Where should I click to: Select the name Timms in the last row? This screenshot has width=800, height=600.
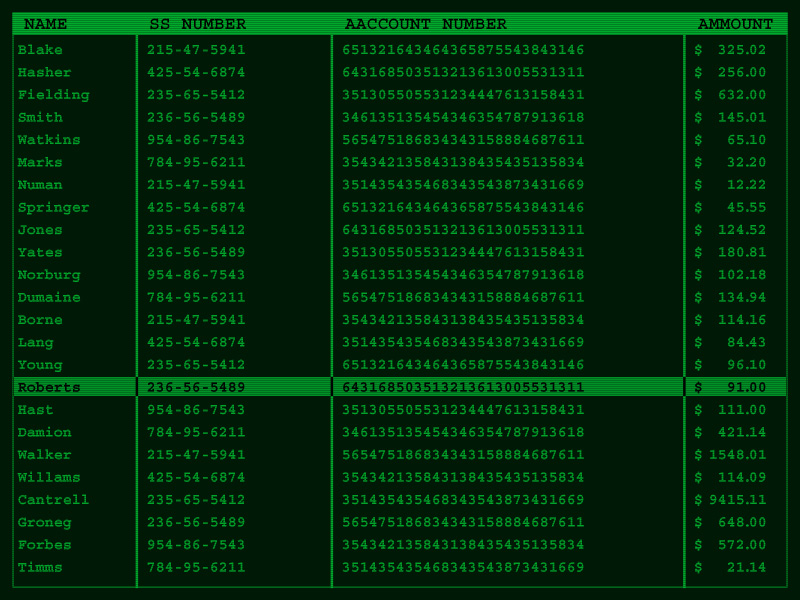40,568
